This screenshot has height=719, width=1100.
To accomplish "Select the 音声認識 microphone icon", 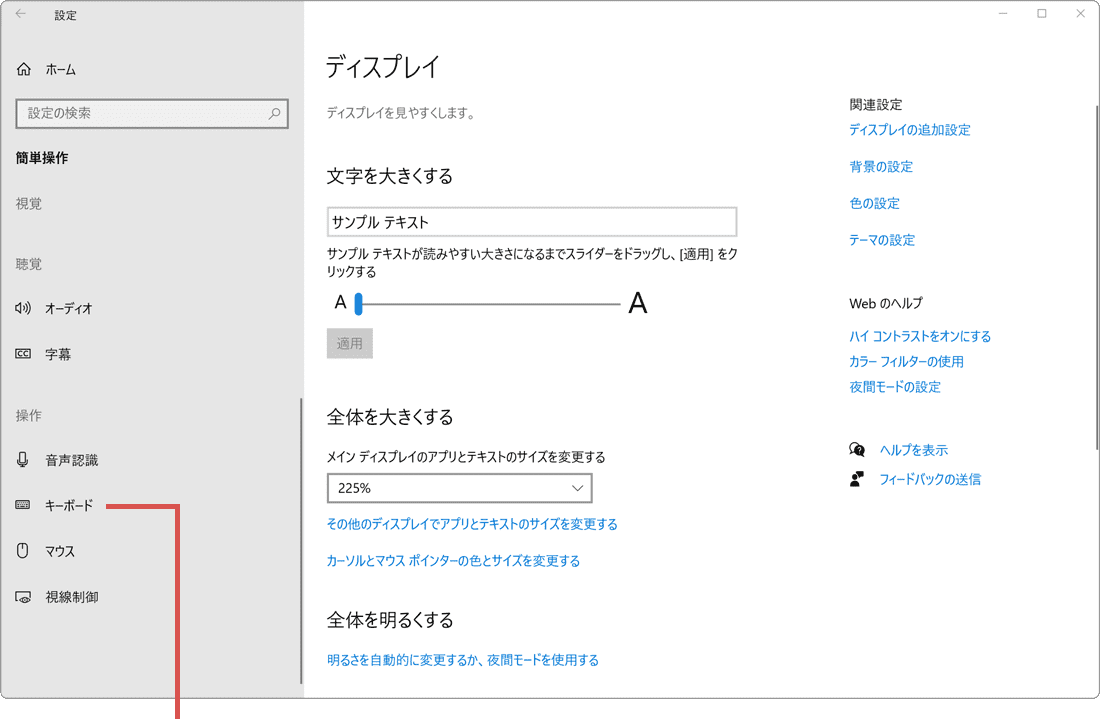I will 21,460.
